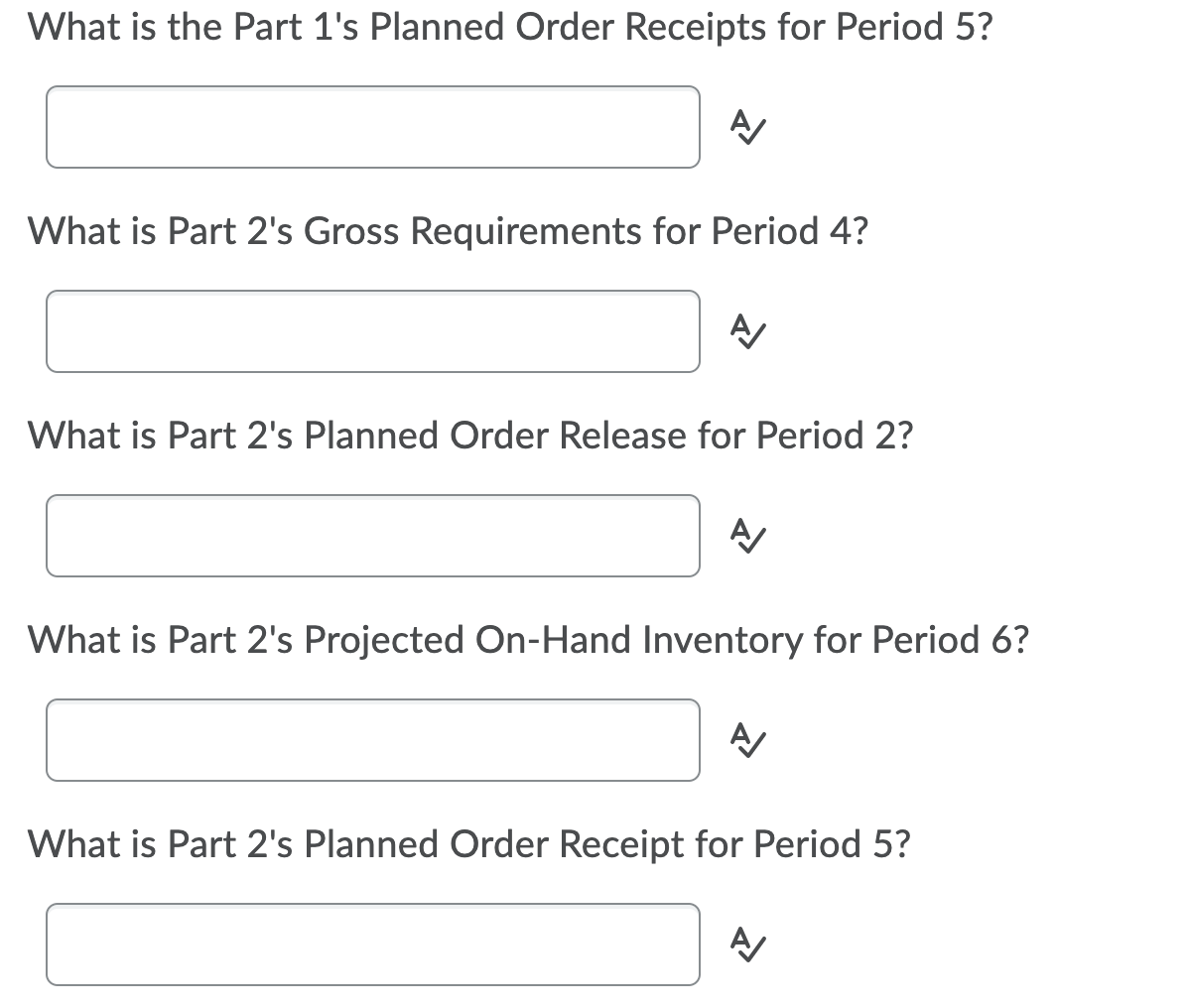Click the Part 2 Gross Requirements answer box
1189x1008 pixels.
372,331
